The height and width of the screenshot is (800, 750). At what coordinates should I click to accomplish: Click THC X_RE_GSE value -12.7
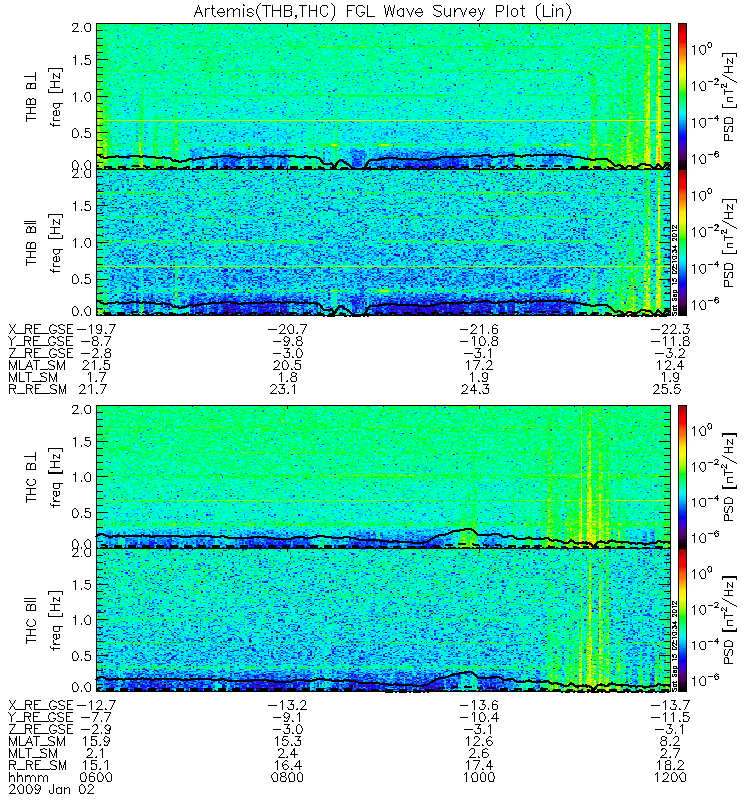96,705
